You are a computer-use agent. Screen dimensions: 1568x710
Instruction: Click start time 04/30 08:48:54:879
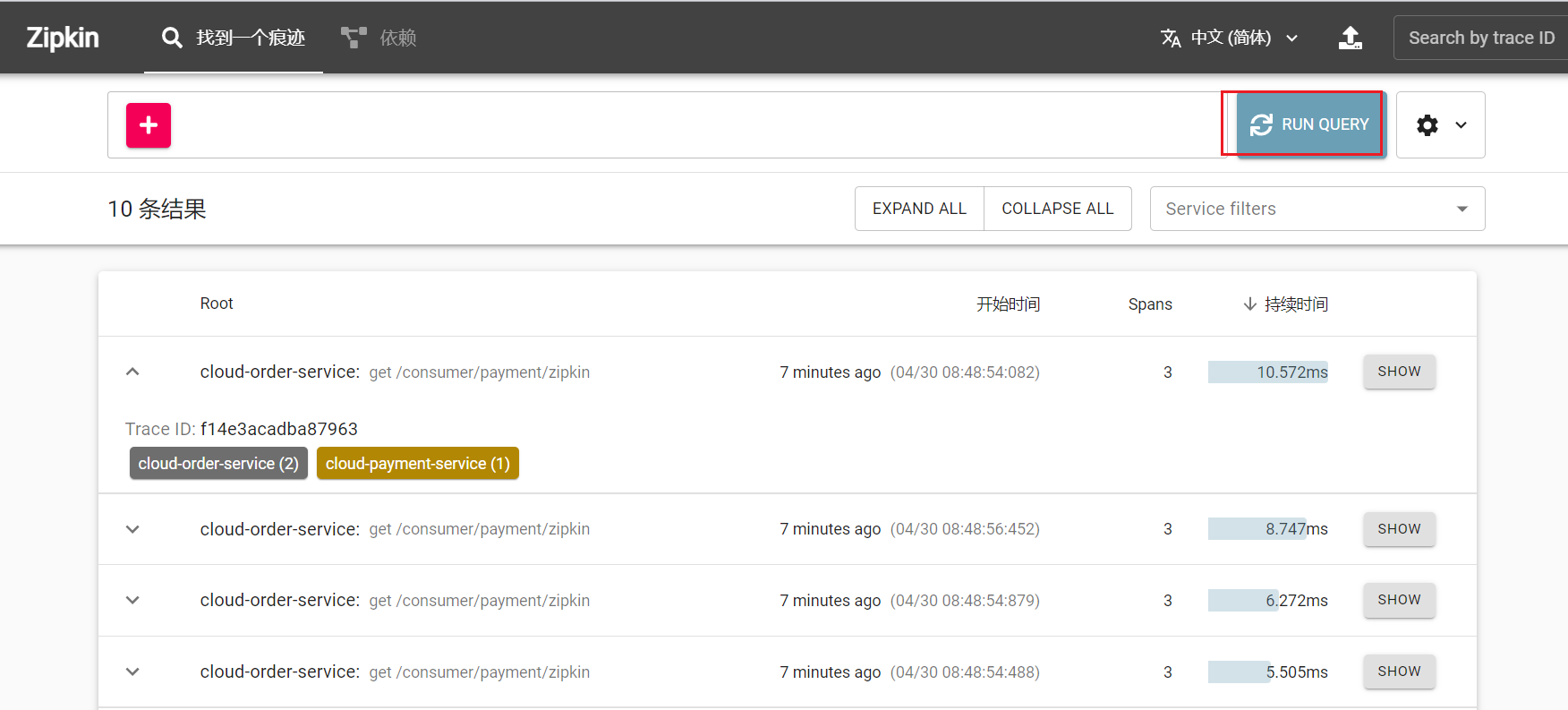click(965, 601)
